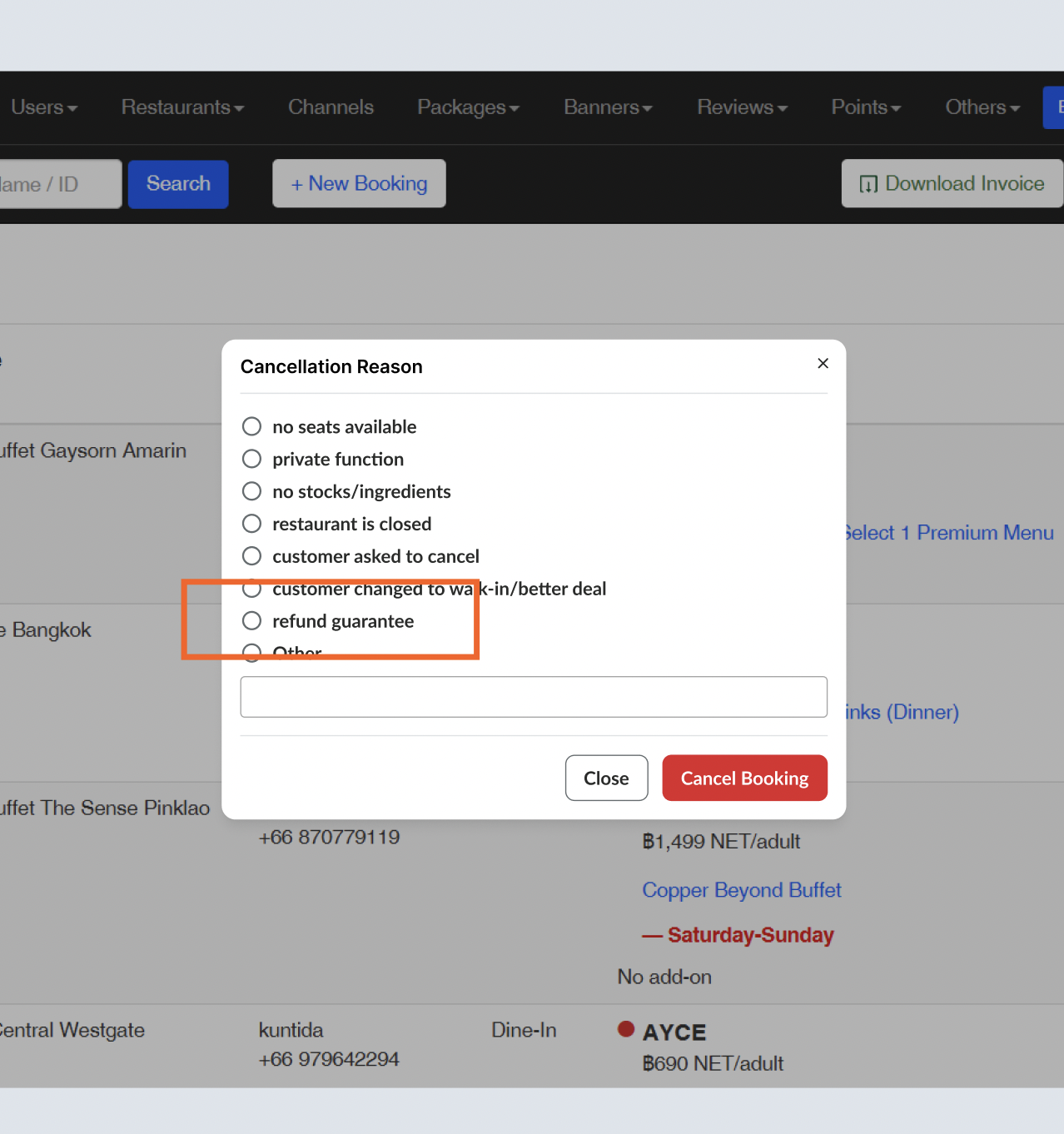Open the Packages dropdown menu

pyautogui.click(x=468, y=107)
